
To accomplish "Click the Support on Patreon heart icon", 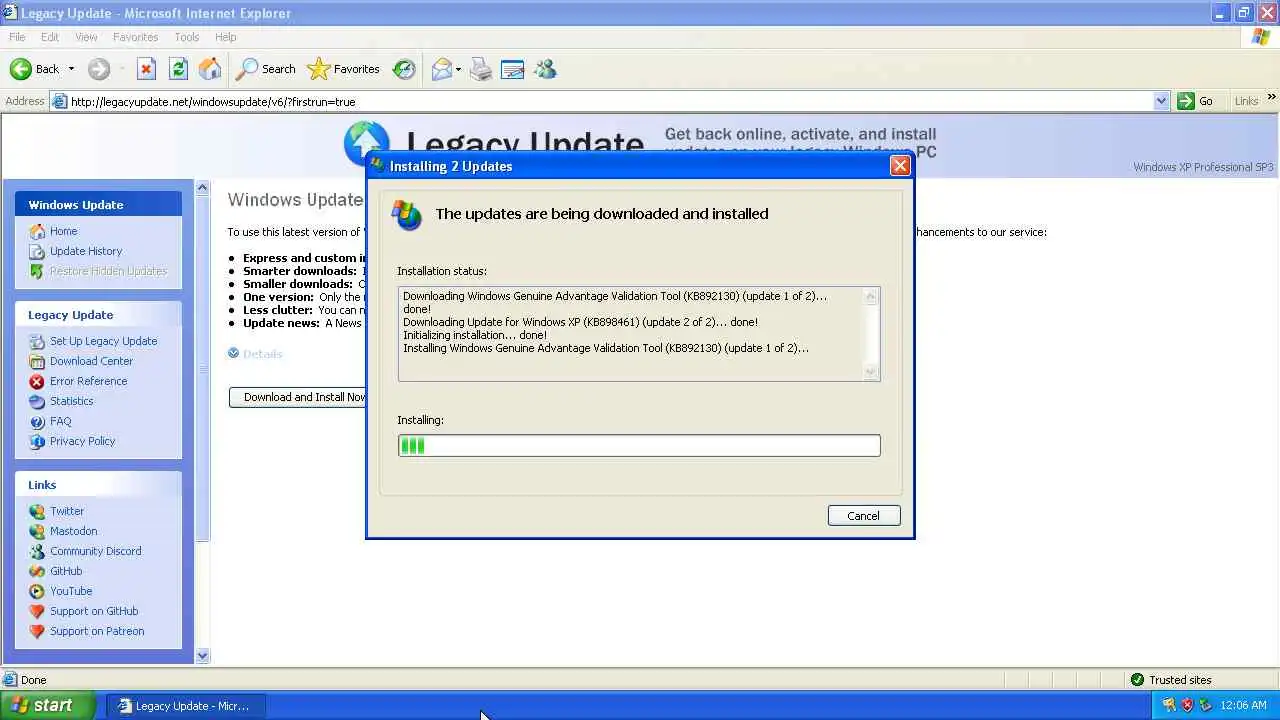I will 37,631.
